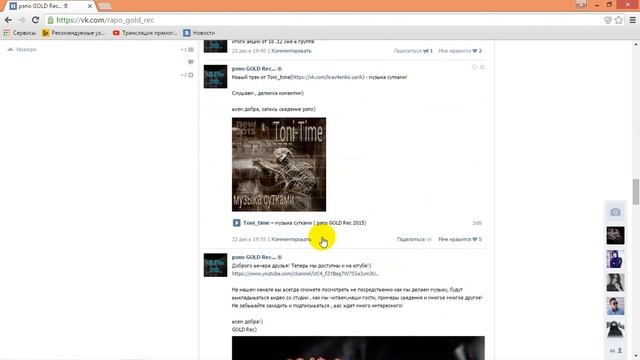
Task: Go back with the browser back arrow
Action: click(x=8, y=20)
